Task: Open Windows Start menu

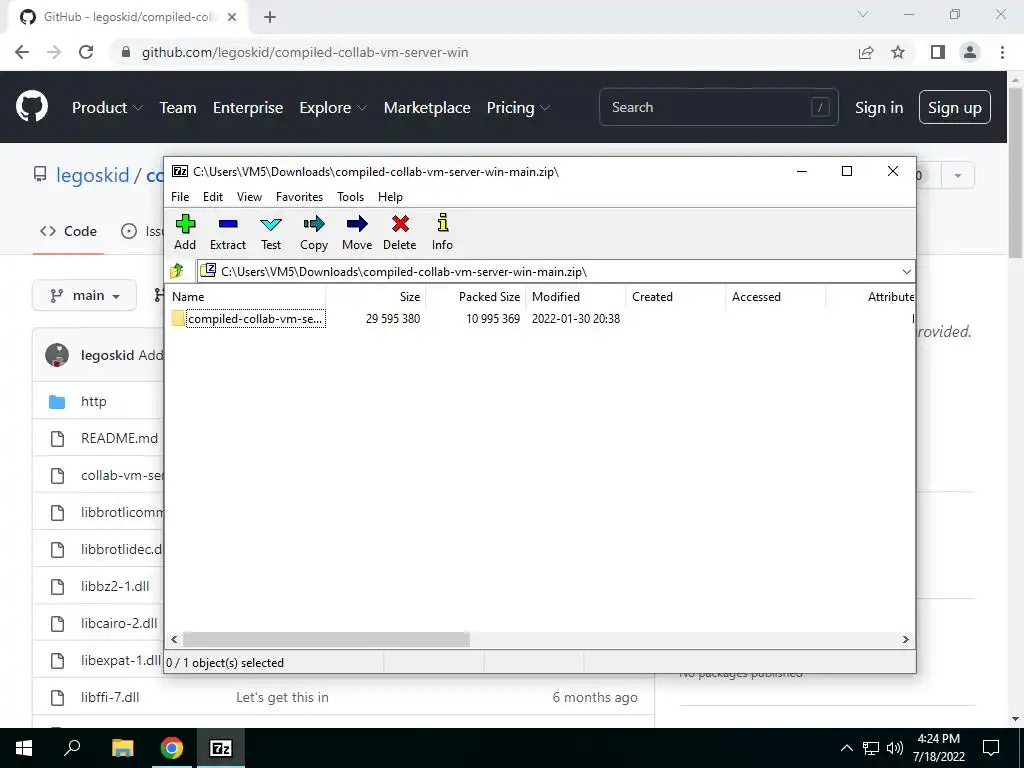Action: point(24,748)
